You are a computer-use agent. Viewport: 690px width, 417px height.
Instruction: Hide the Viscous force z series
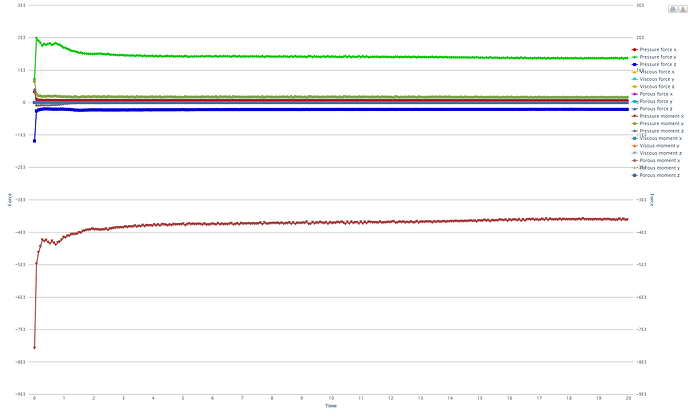point(653,87)
